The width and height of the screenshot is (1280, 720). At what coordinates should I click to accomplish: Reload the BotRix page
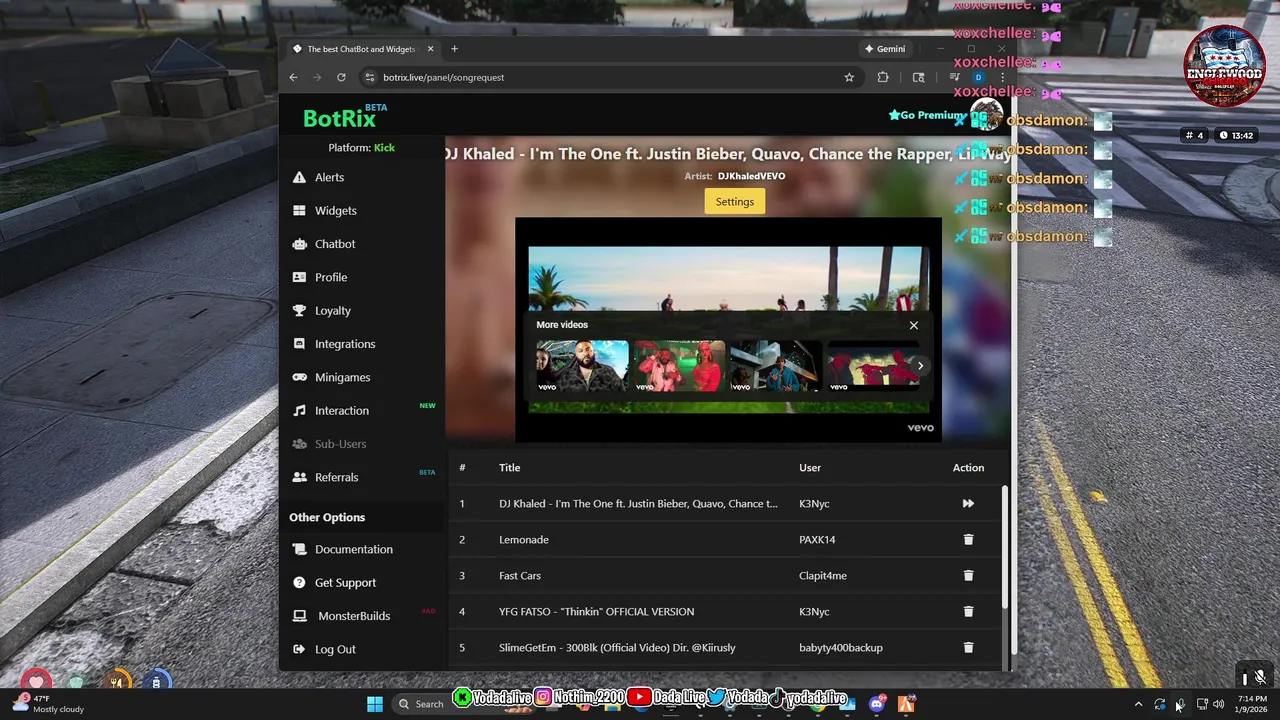tap(341, 77)
